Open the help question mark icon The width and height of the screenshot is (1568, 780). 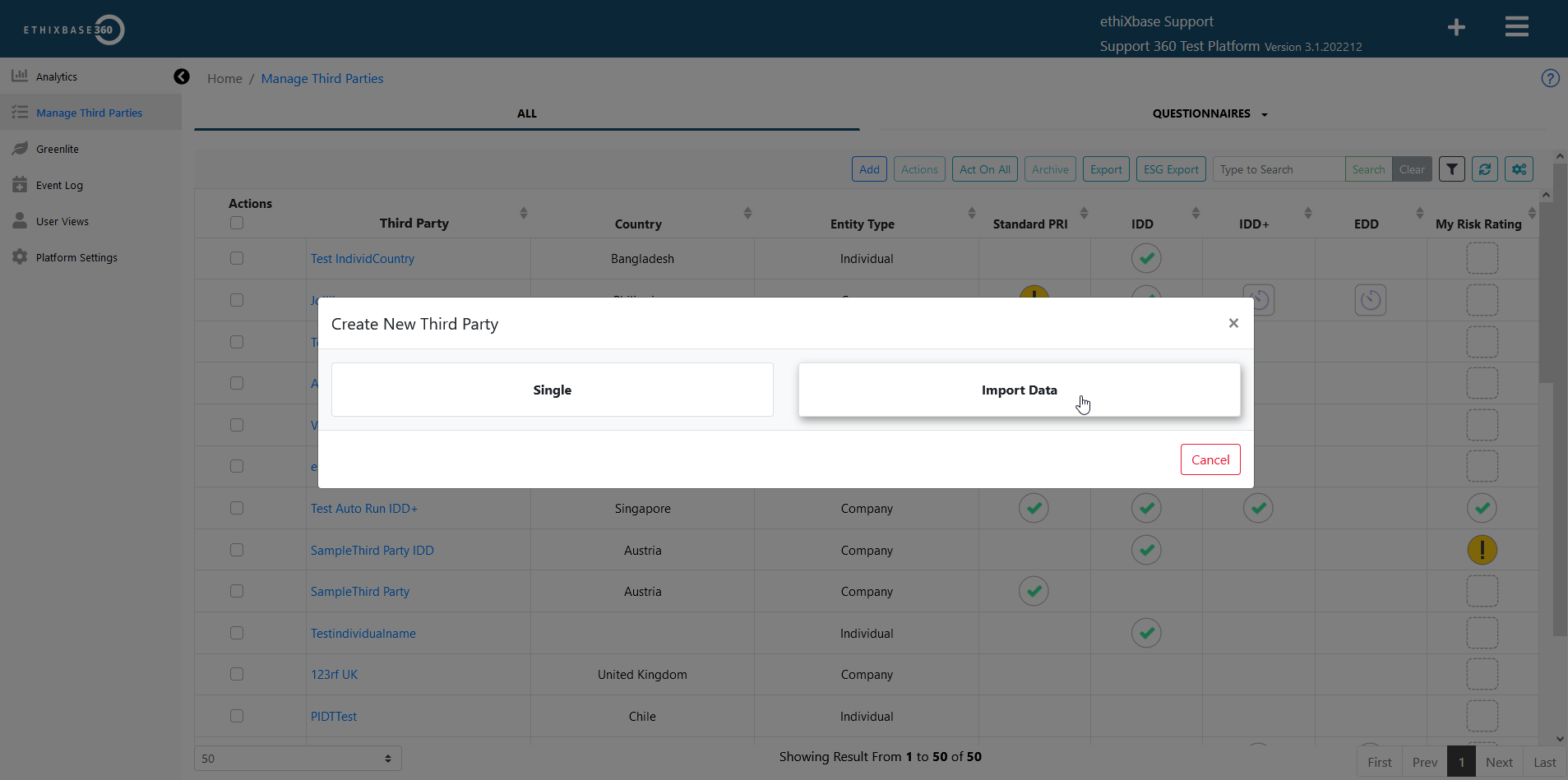pos(1551,78)
